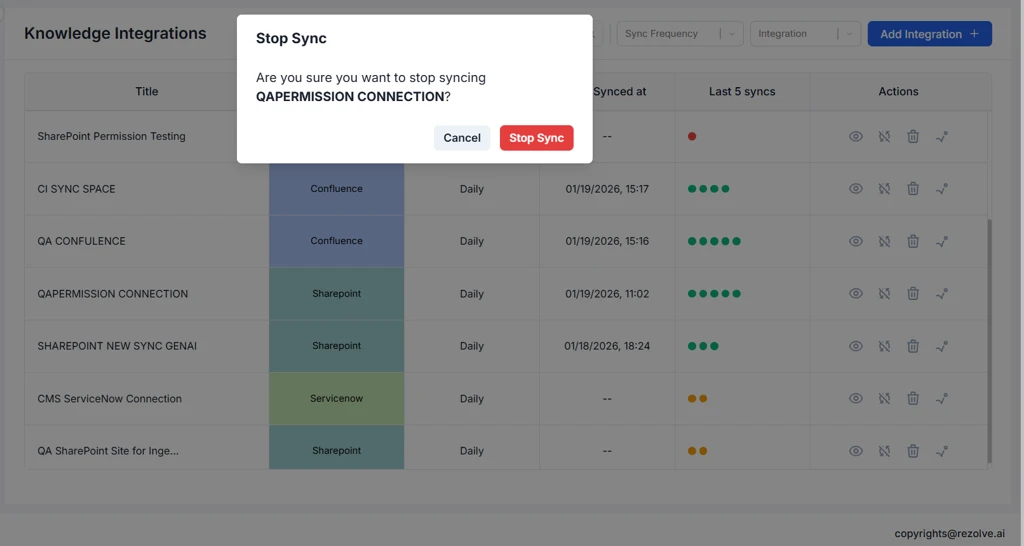View details of SharePoint Permission Testing

click(856, 136)
